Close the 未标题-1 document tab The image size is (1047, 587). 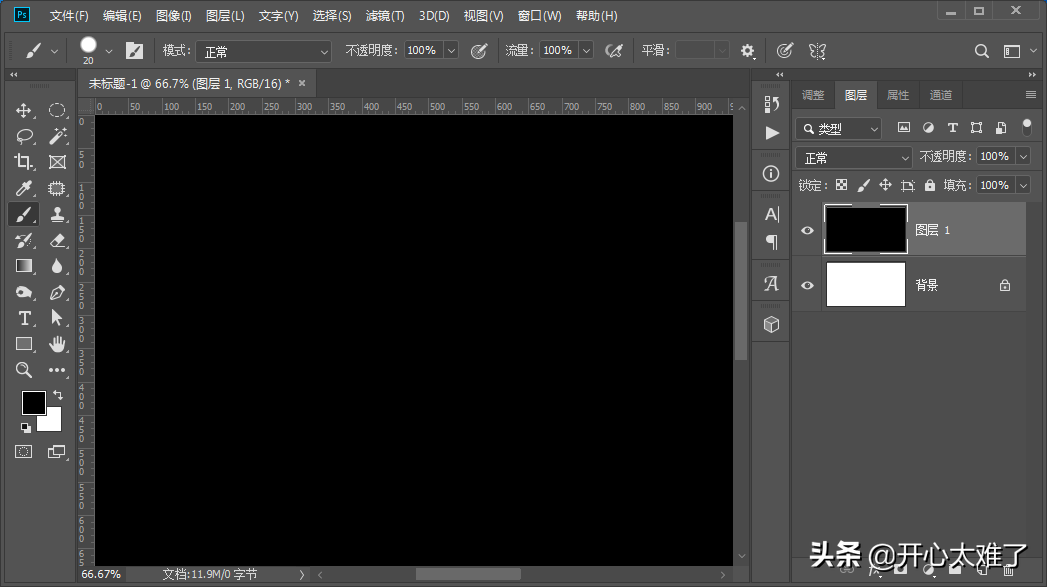point(301,83)
